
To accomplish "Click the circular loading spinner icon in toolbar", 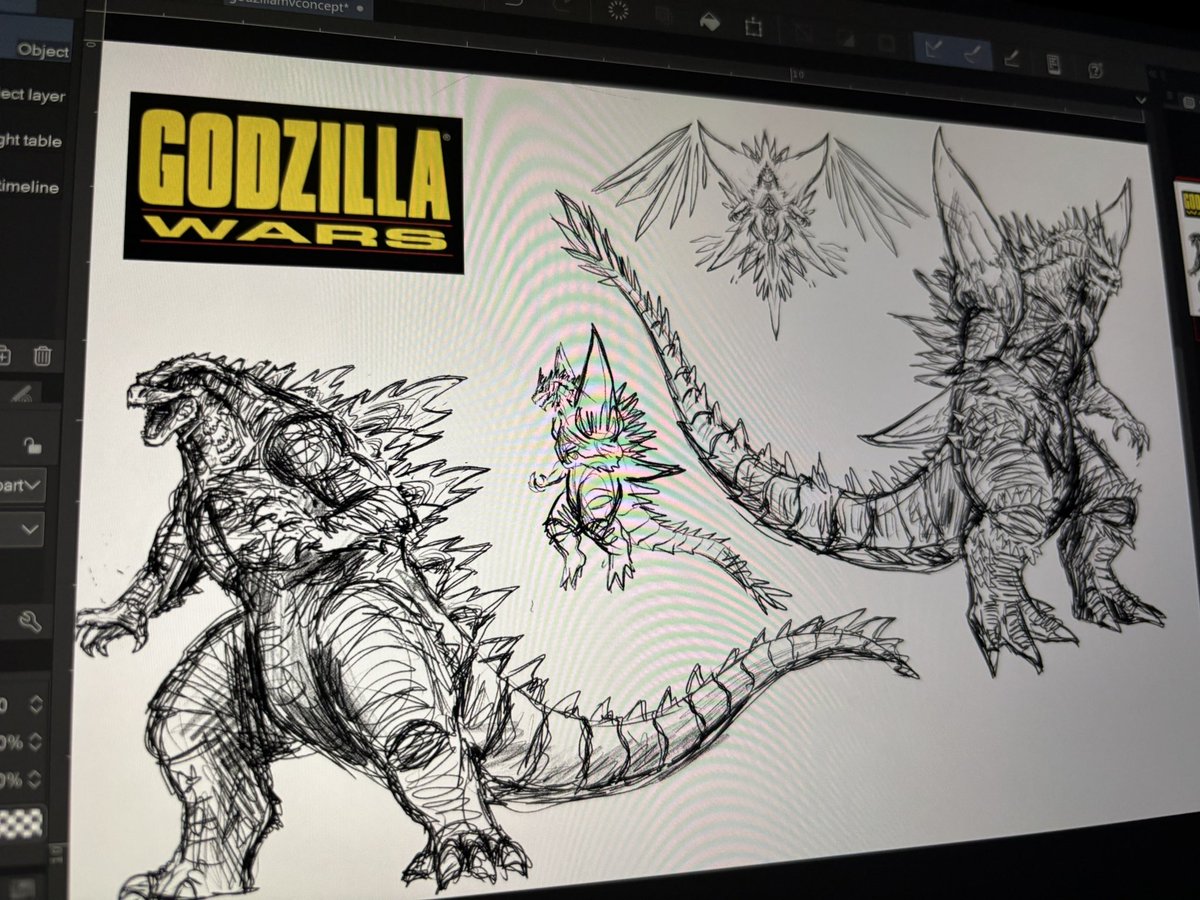I will coord(617,12).
